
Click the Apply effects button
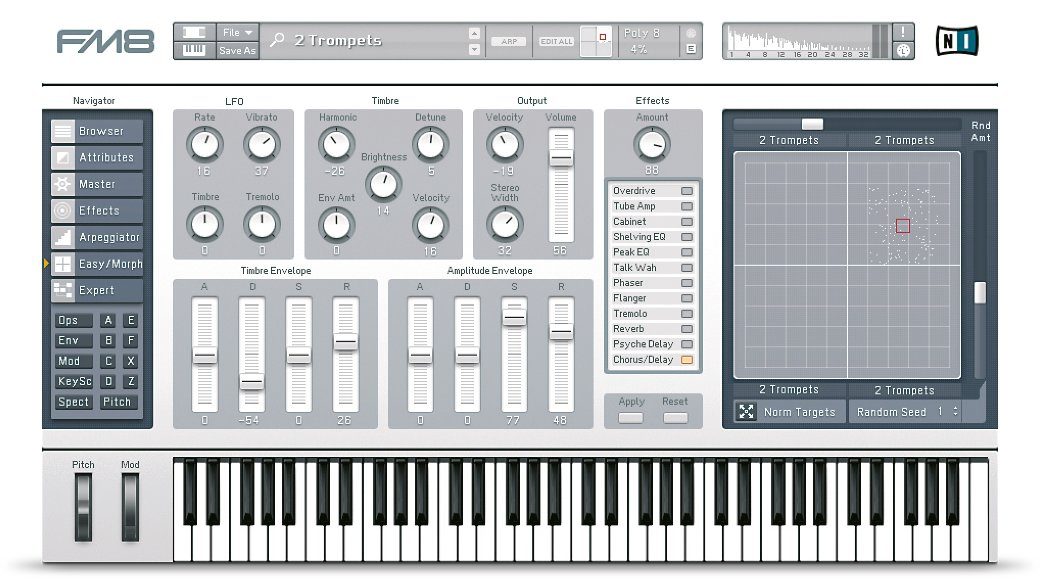coord(631,418)
